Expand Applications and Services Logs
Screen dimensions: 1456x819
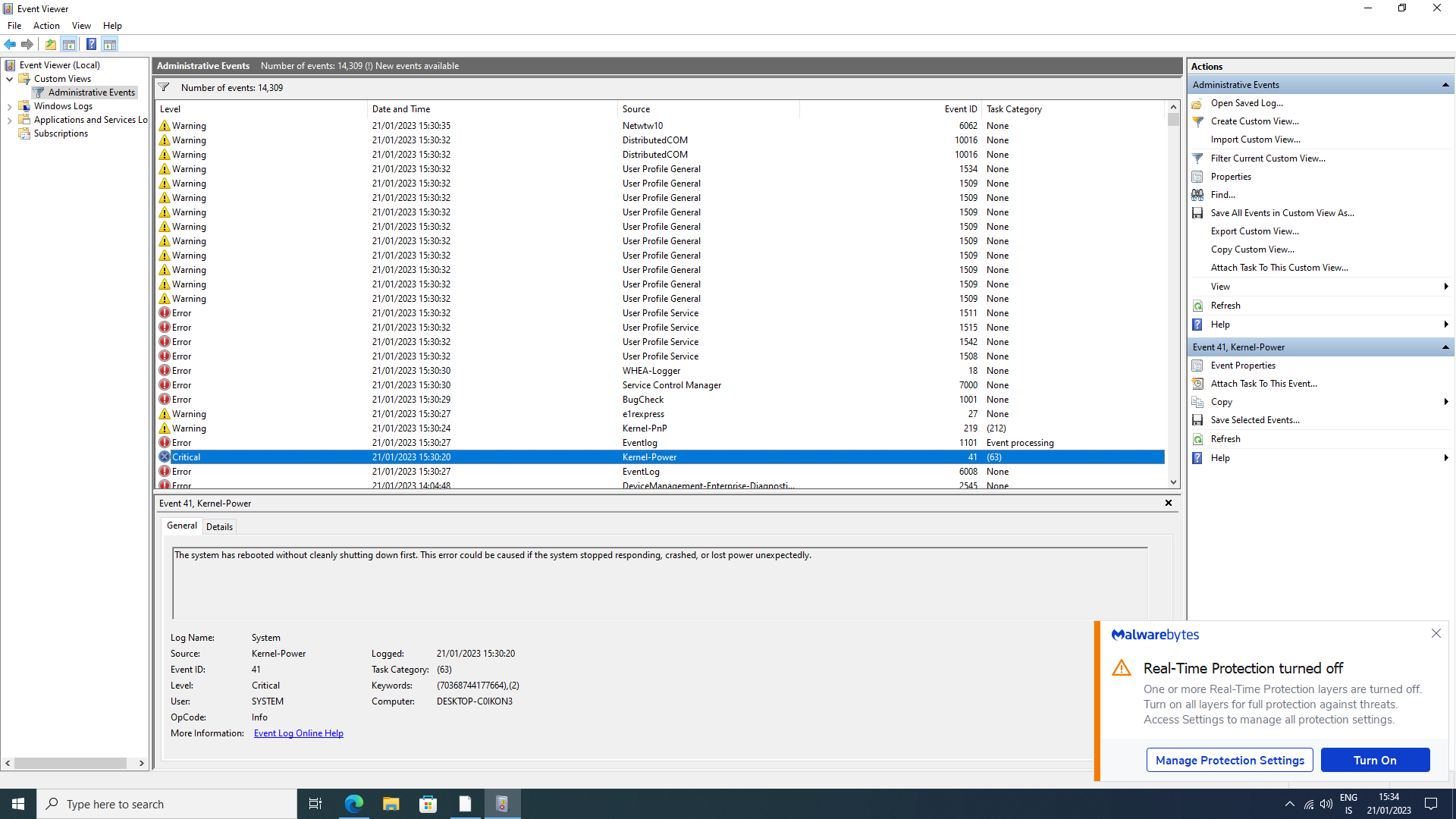(x=10, y=119)
